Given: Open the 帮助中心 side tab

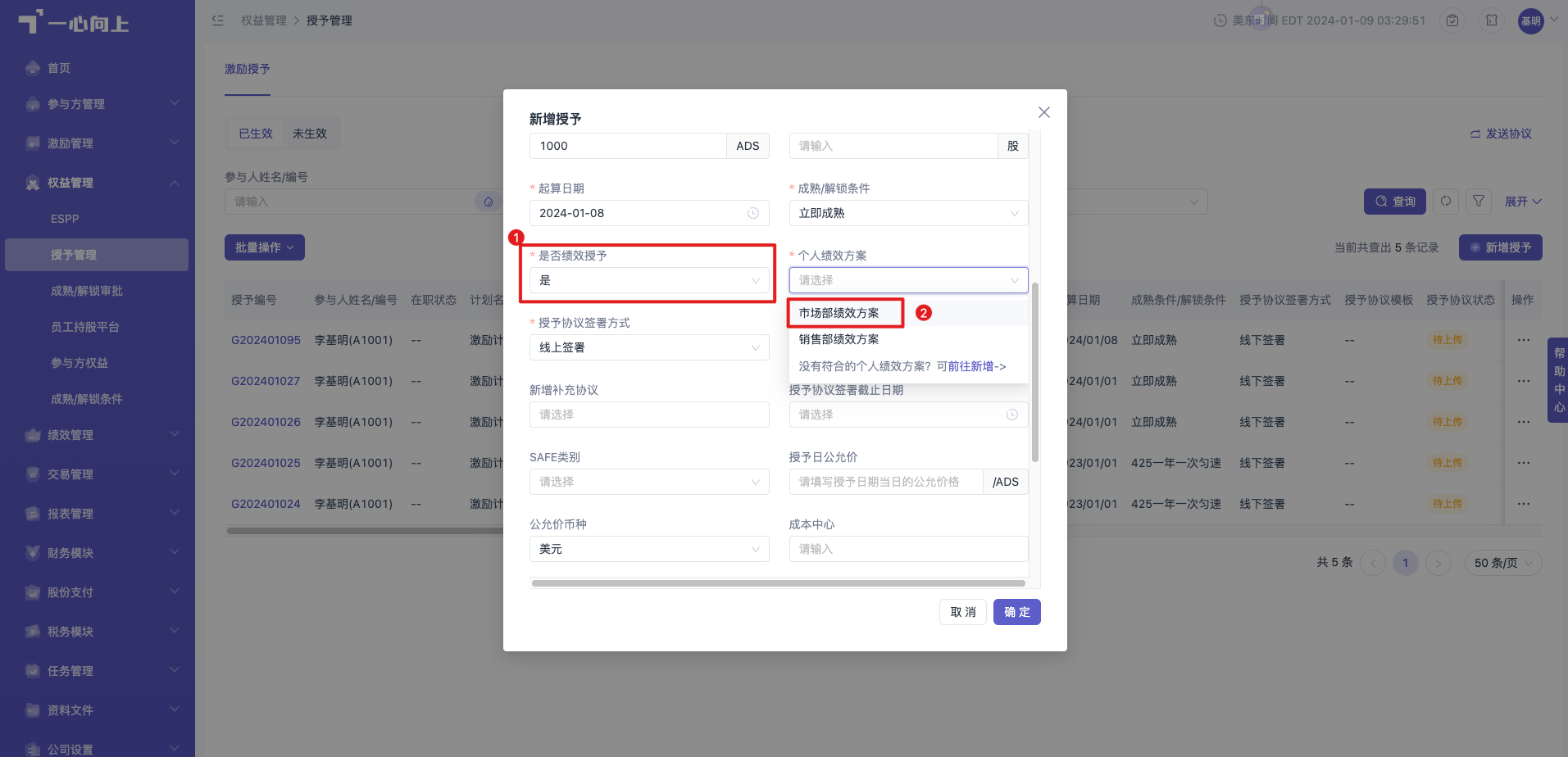Looking at the screenshot, I should (x=1558, y=380).
